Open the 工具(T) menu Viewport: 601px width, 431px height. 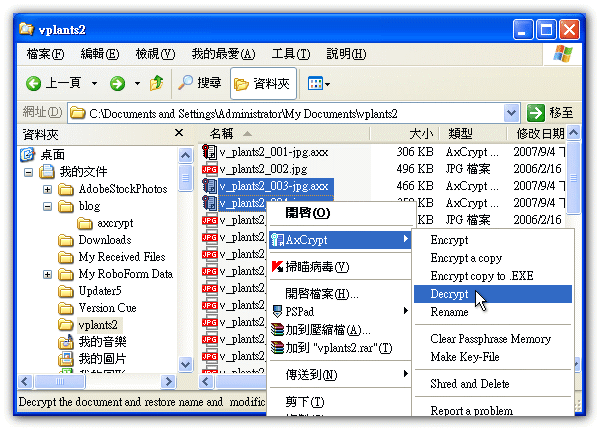click(x=291, y=54)
